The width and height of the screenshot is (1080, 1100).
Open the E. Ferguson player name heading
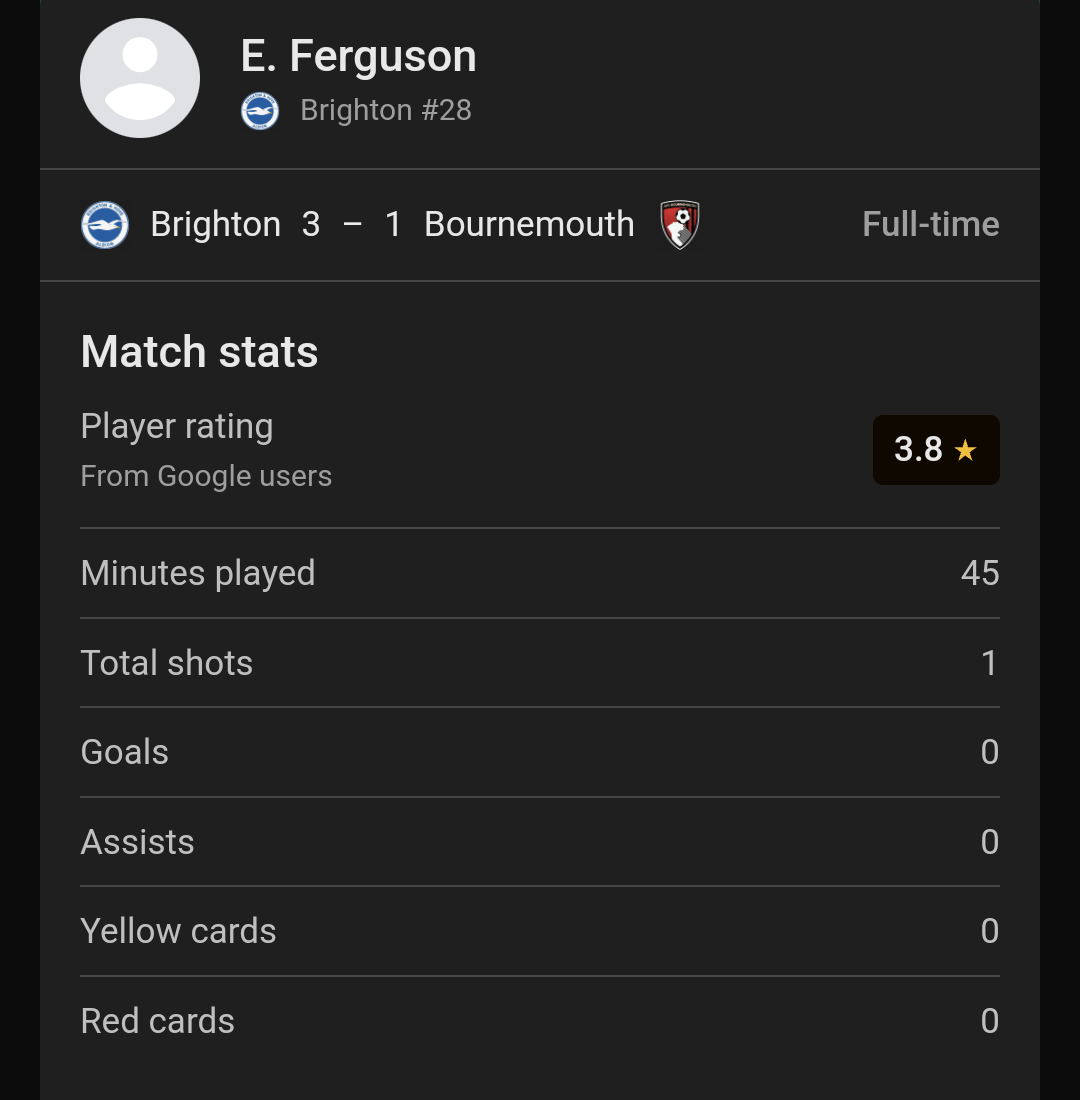(359, 55)
